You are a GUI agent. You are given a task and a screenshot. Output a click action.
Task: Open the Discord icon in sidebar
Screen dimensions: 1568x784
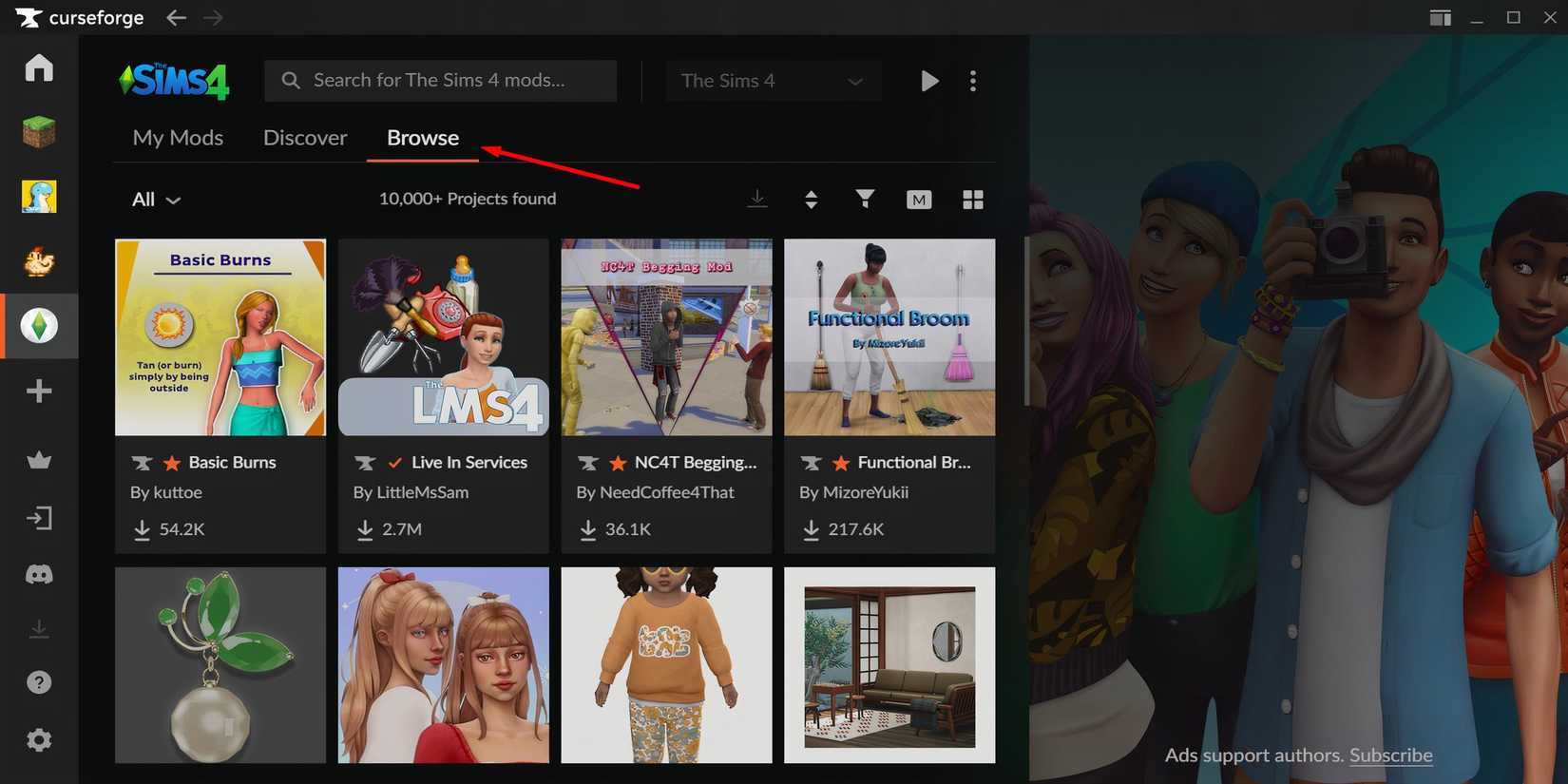click(39, 574)
